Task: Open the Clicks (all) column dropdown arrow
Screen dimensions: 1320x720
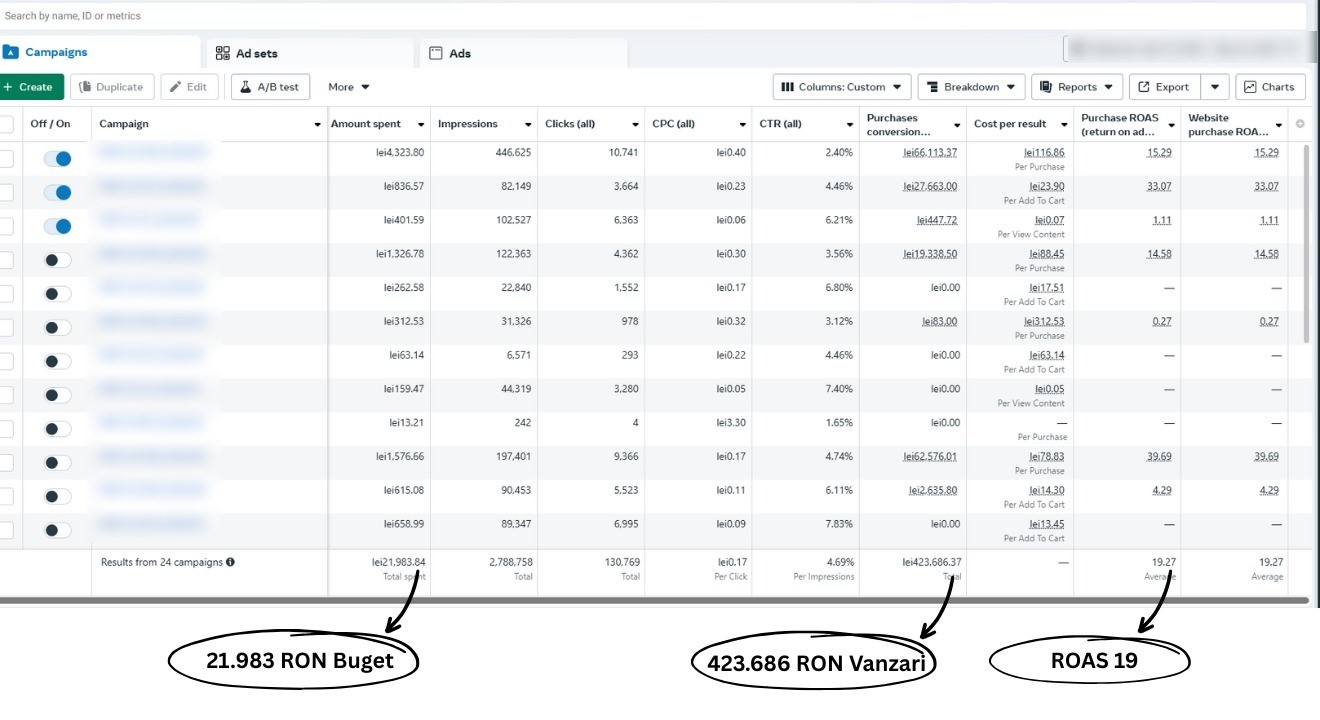Action: (635, 125)
